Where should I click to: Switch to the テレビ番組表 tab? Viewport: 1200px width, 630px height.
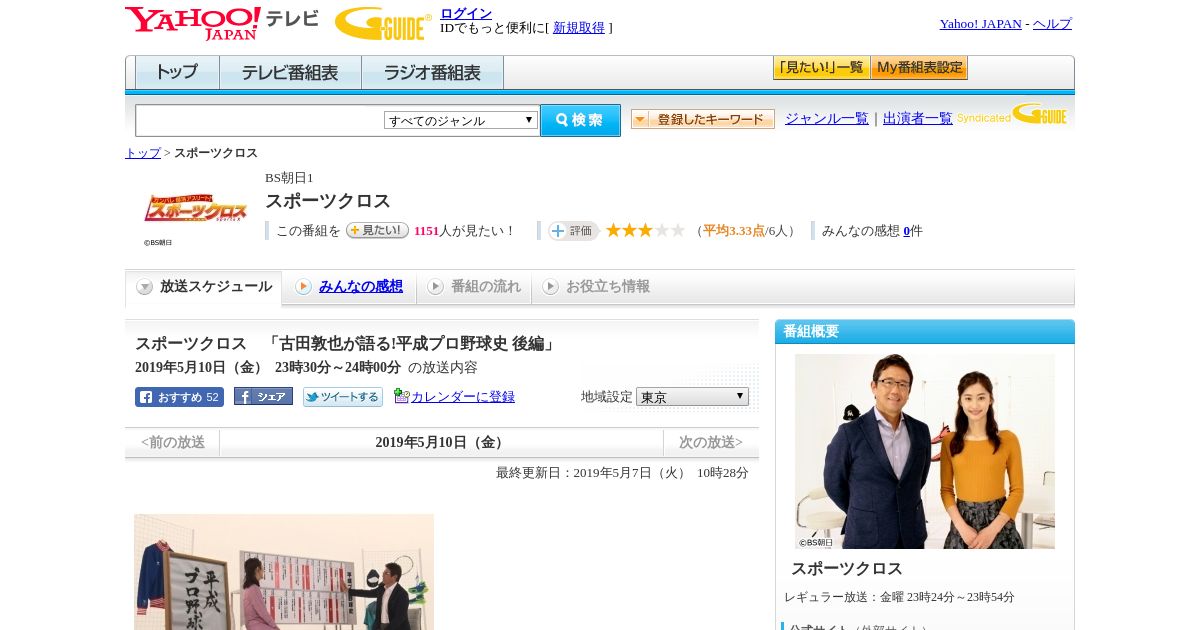290,73
